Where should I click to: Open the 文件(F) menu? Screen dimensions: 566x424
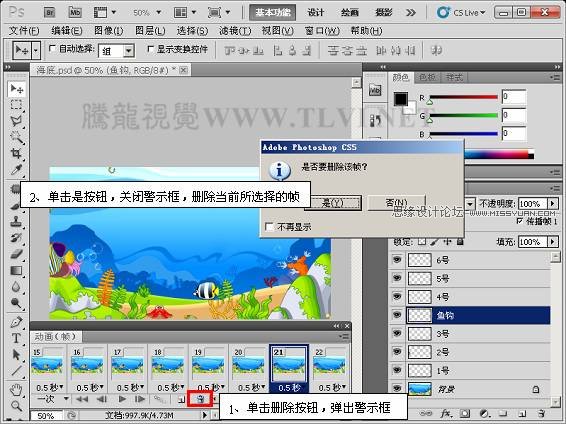coord(24,31)
